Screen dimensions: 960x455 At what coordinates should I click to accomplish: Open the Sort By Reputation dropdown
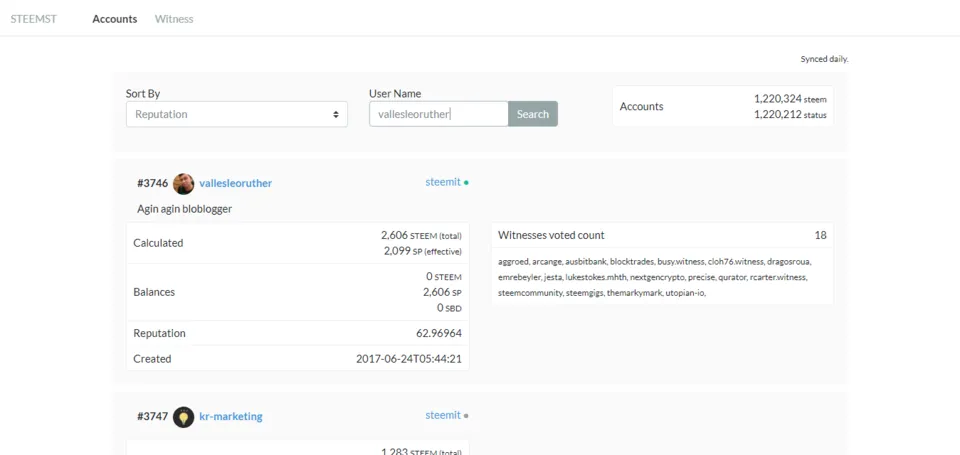pyautogui.click(x=237, y=114)
